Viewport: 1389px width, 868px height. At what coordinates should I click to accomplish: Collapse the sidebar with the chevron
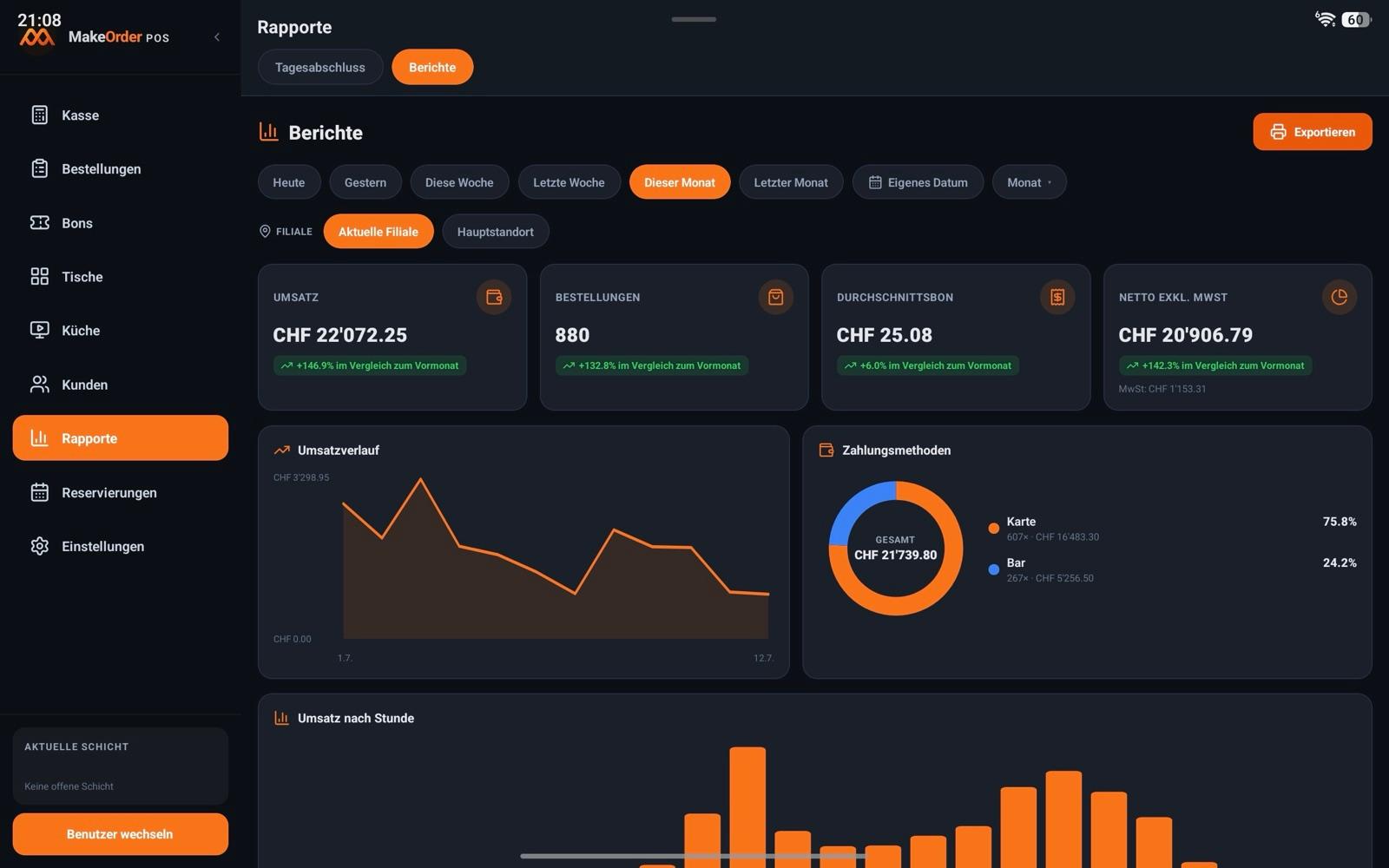217,36
